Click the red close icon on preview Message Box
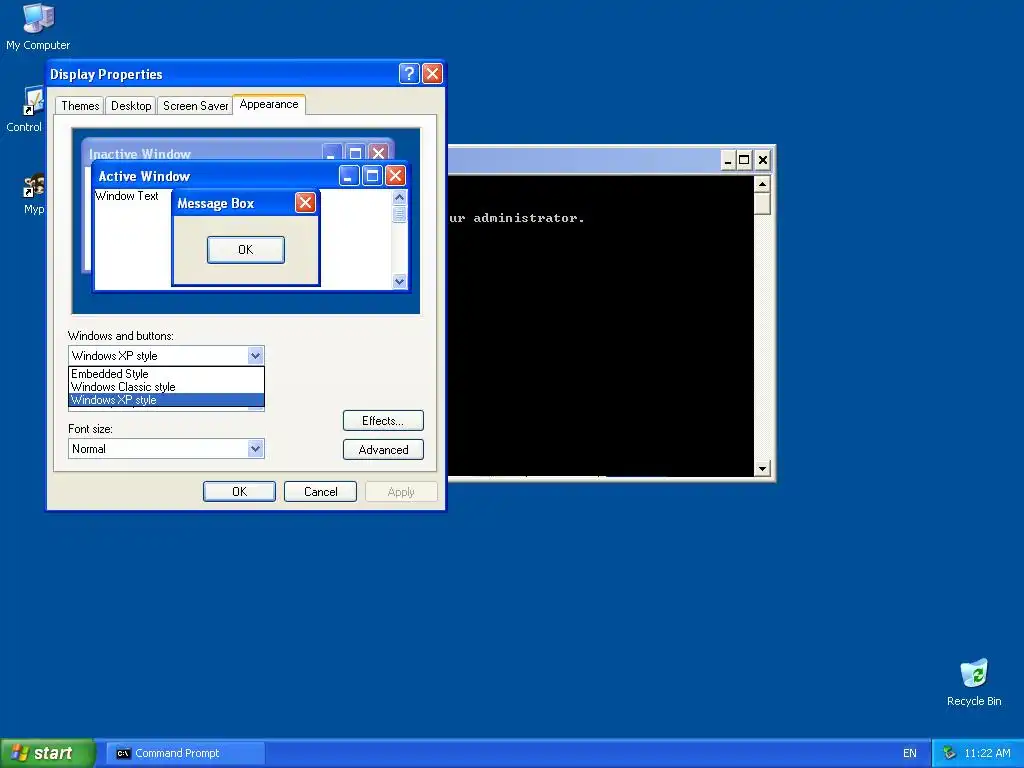Image resolution: width=1024 pixels, height=768 pixels. [305, 202]
